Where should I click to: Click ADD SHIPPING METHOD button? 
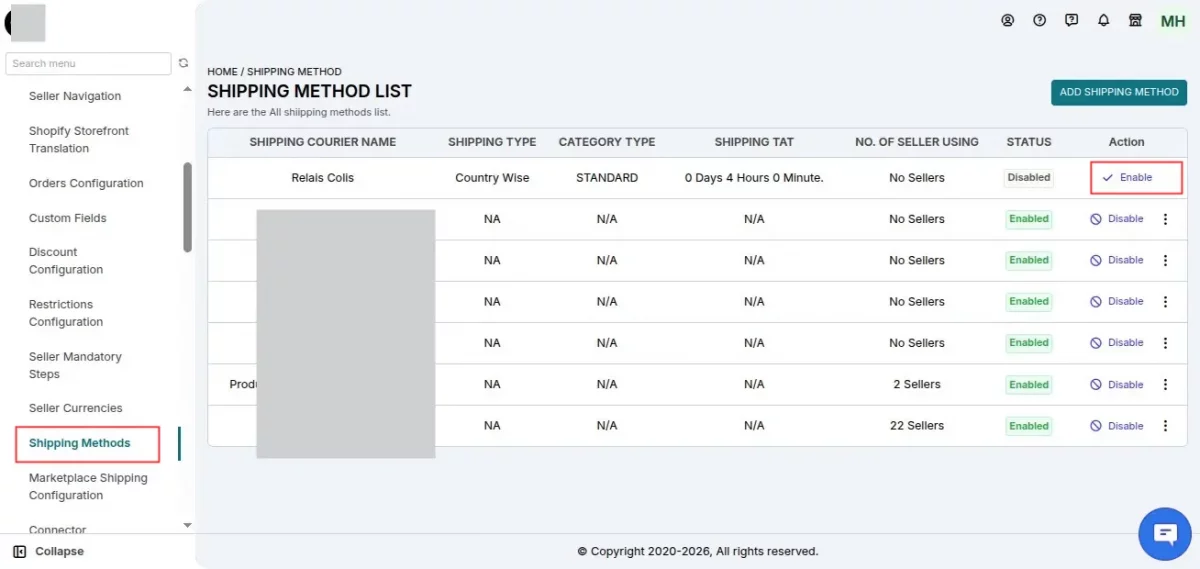(1118, 92)
